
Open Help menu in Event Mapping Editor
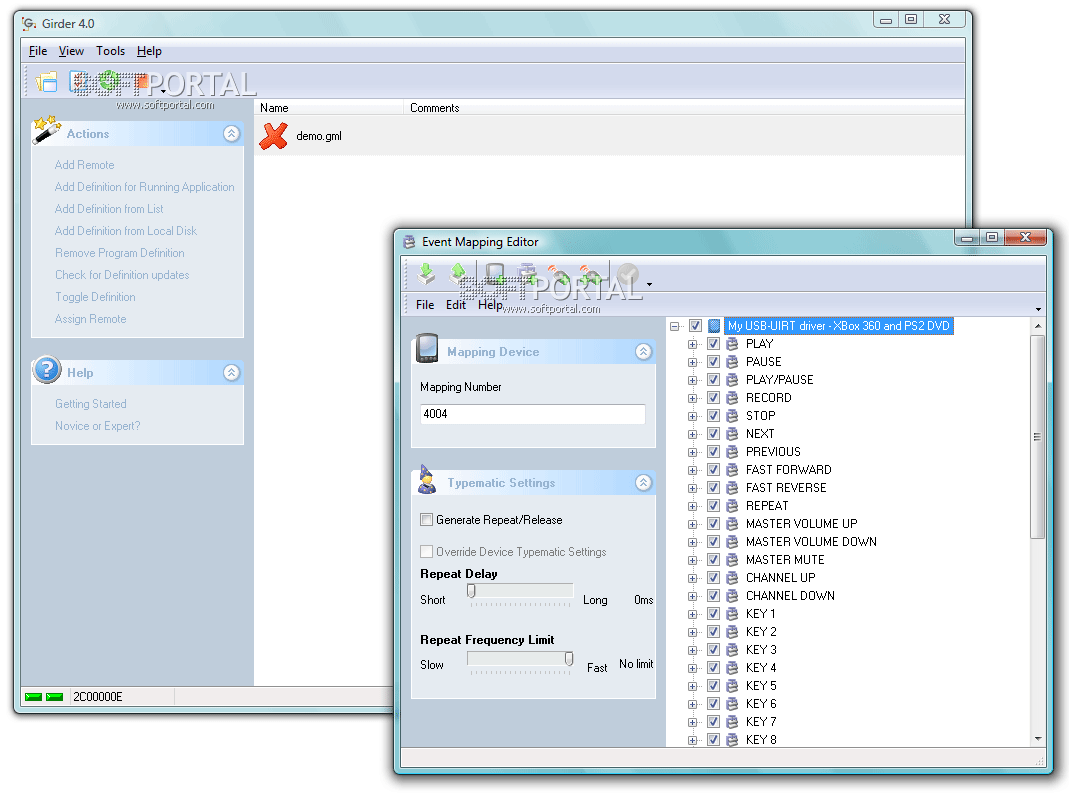coord(490,305)
